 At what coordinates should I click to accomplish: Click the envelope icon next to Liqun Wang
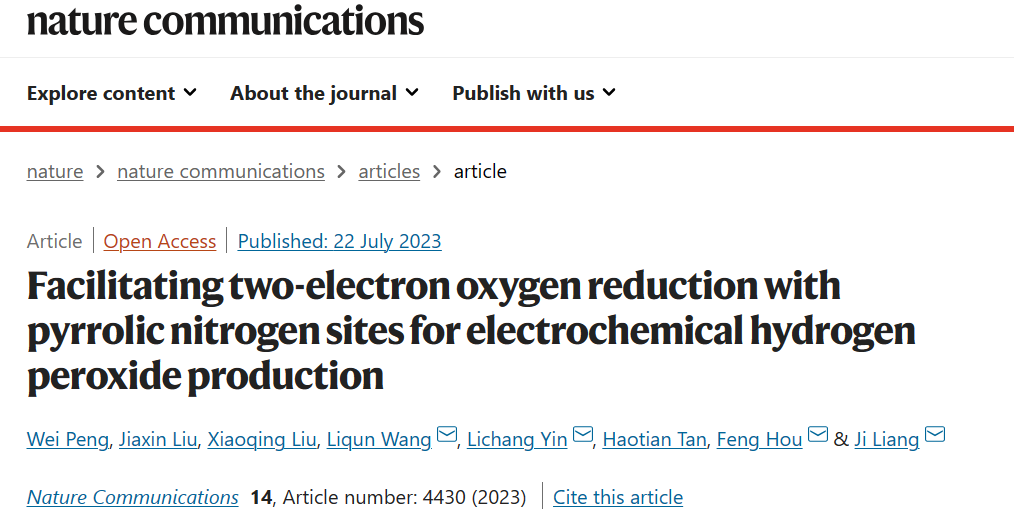[447, 434]
